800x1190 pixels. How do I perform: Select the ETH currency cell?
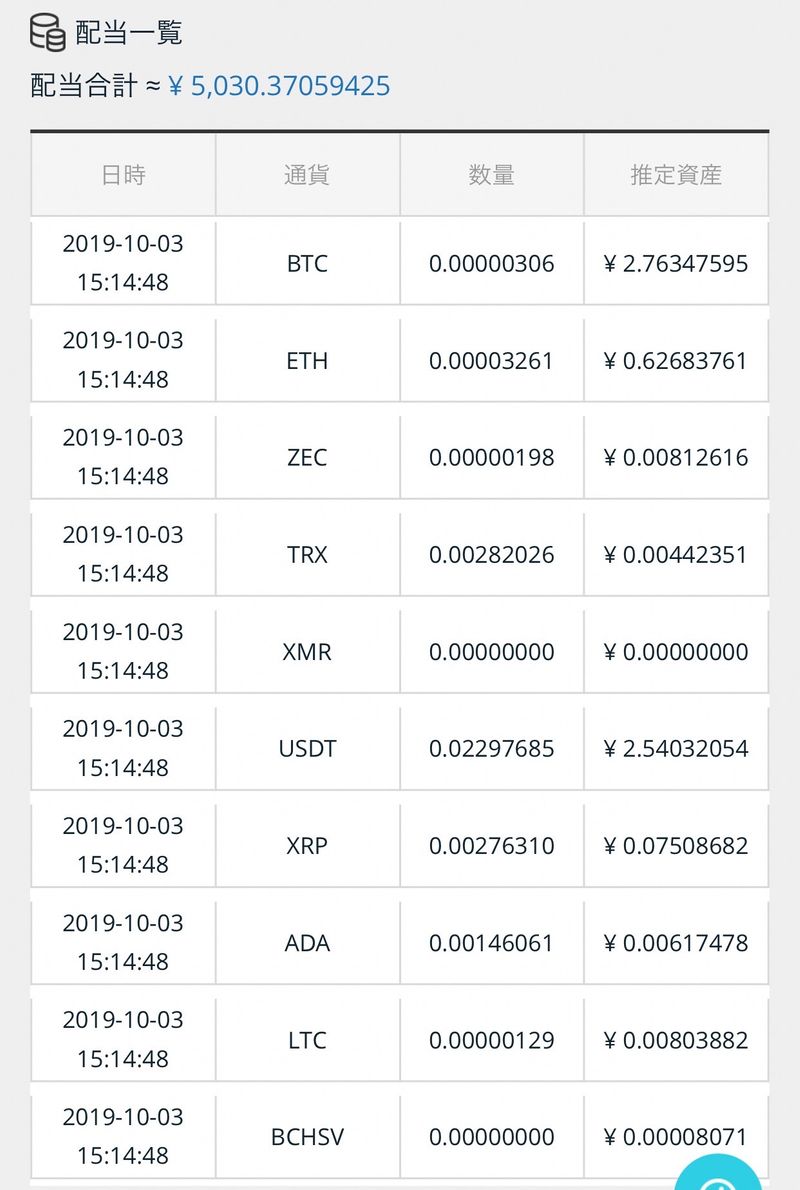[307, 361]
